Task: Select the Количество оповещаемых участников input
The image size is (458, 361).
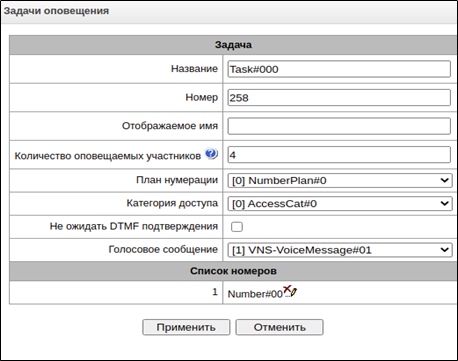Action: click(339, 155)
